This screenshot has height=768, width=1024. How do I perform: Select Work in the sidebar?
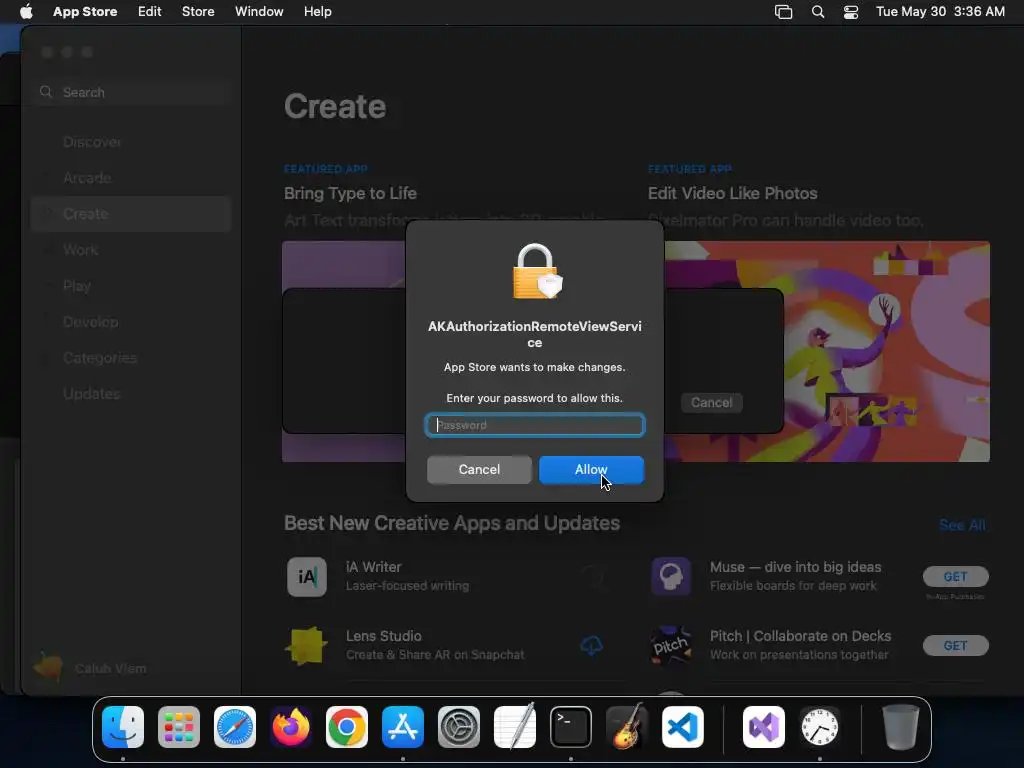[x=131, y=249]
